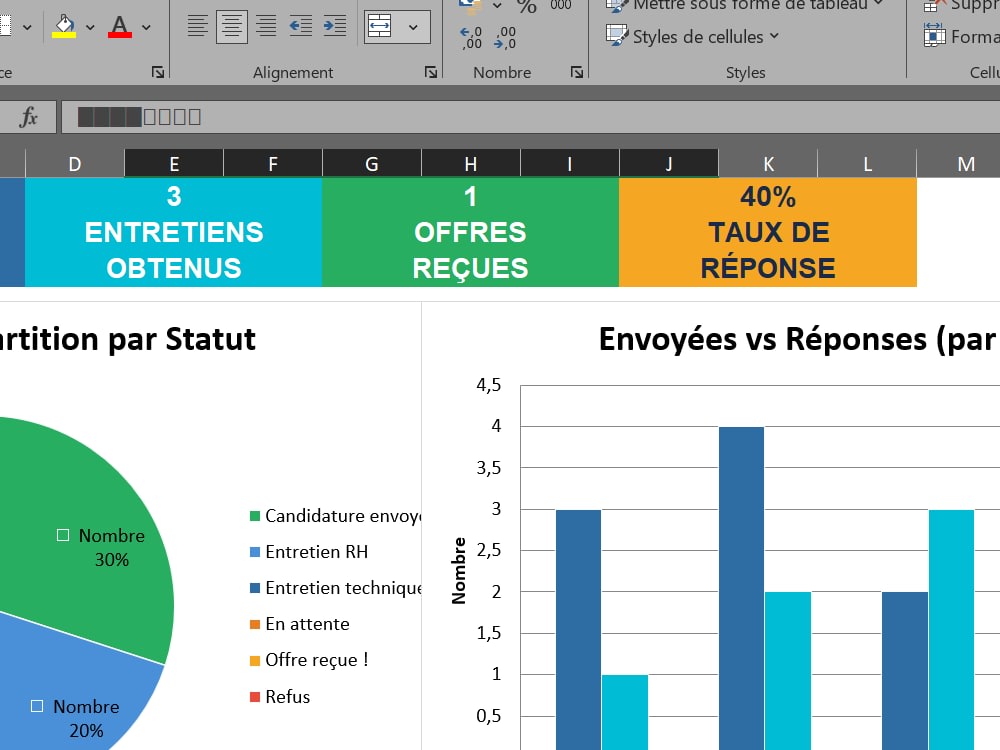Viewport: 1000px width, 750px height.
Task: Decrease indent
Action: click(300, 26)
